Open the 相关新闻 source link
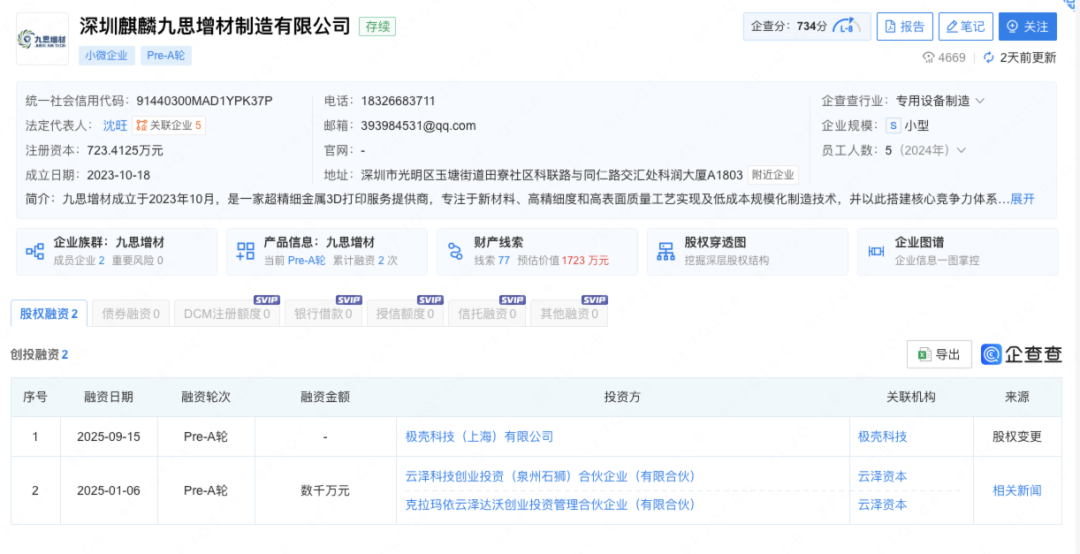1080x554 pixels. (x=1017, y=491)
